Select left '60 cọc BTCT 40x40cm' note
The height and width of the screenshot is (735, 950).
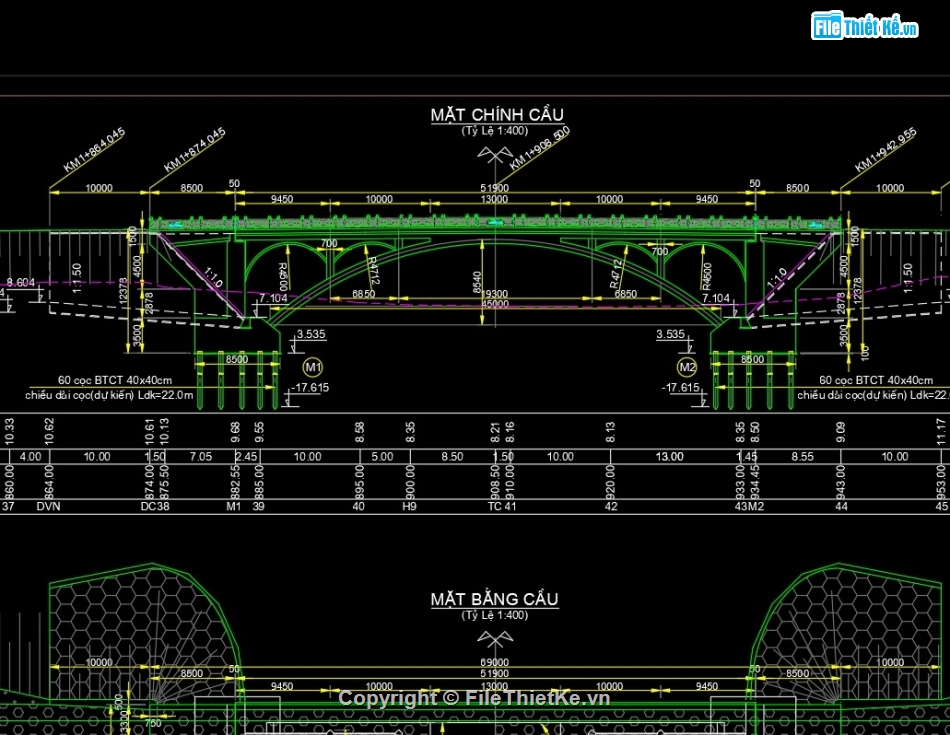coord(114,380)
